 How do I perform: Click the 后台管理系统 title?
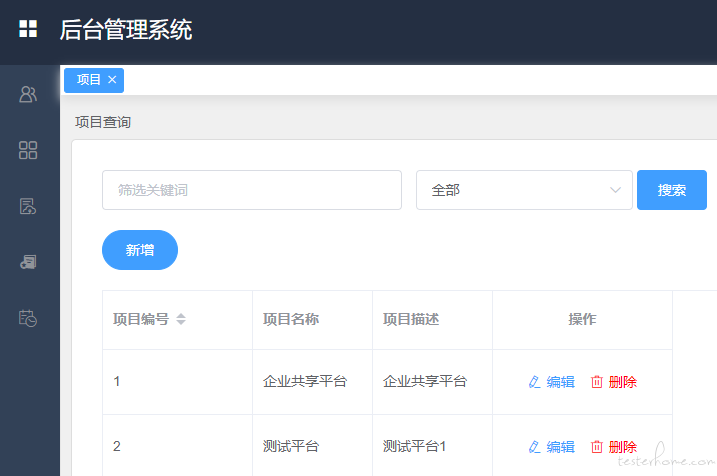[126, 30]
